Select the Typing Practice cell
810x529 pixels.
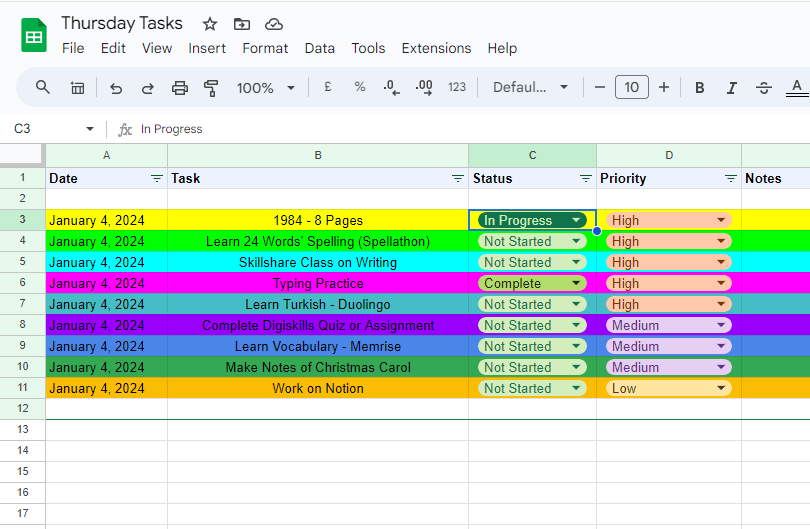[318, 283]
